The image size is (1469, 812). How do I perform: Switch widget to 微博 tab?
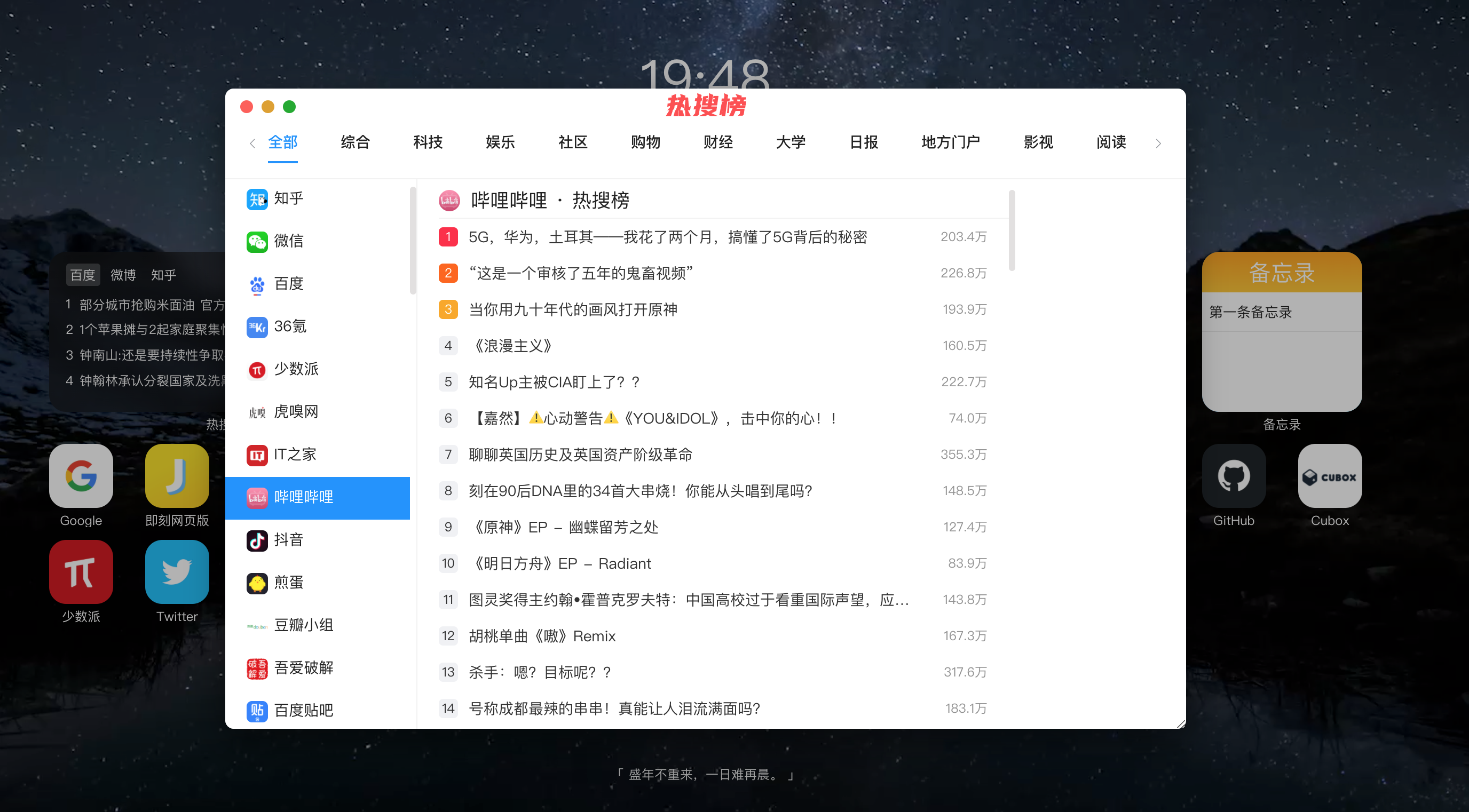(x=123, y=275)
